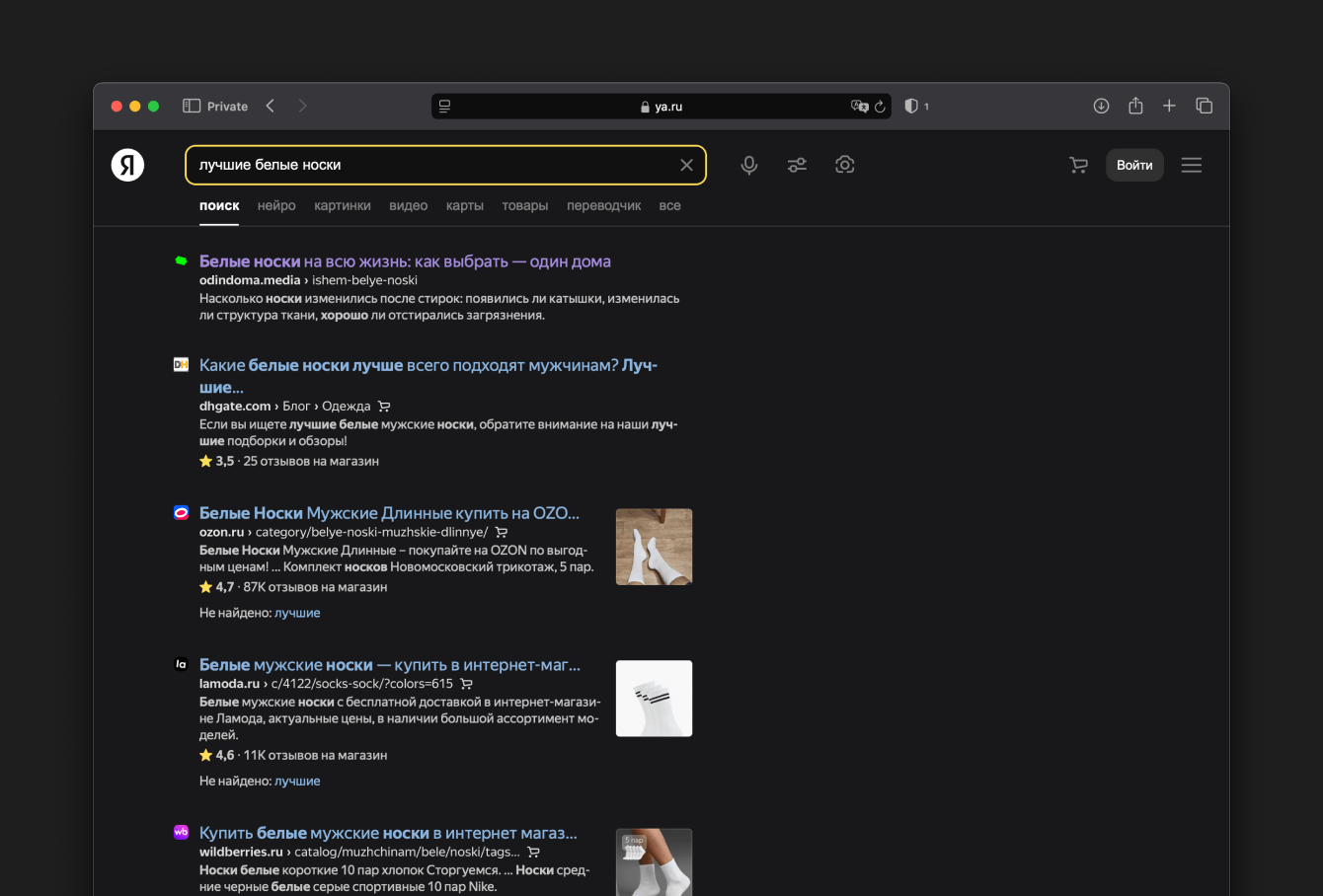Switch to the переводчик tab
Image resolution: width=1323 pixels, height=896 pixels.
(604, 205)
